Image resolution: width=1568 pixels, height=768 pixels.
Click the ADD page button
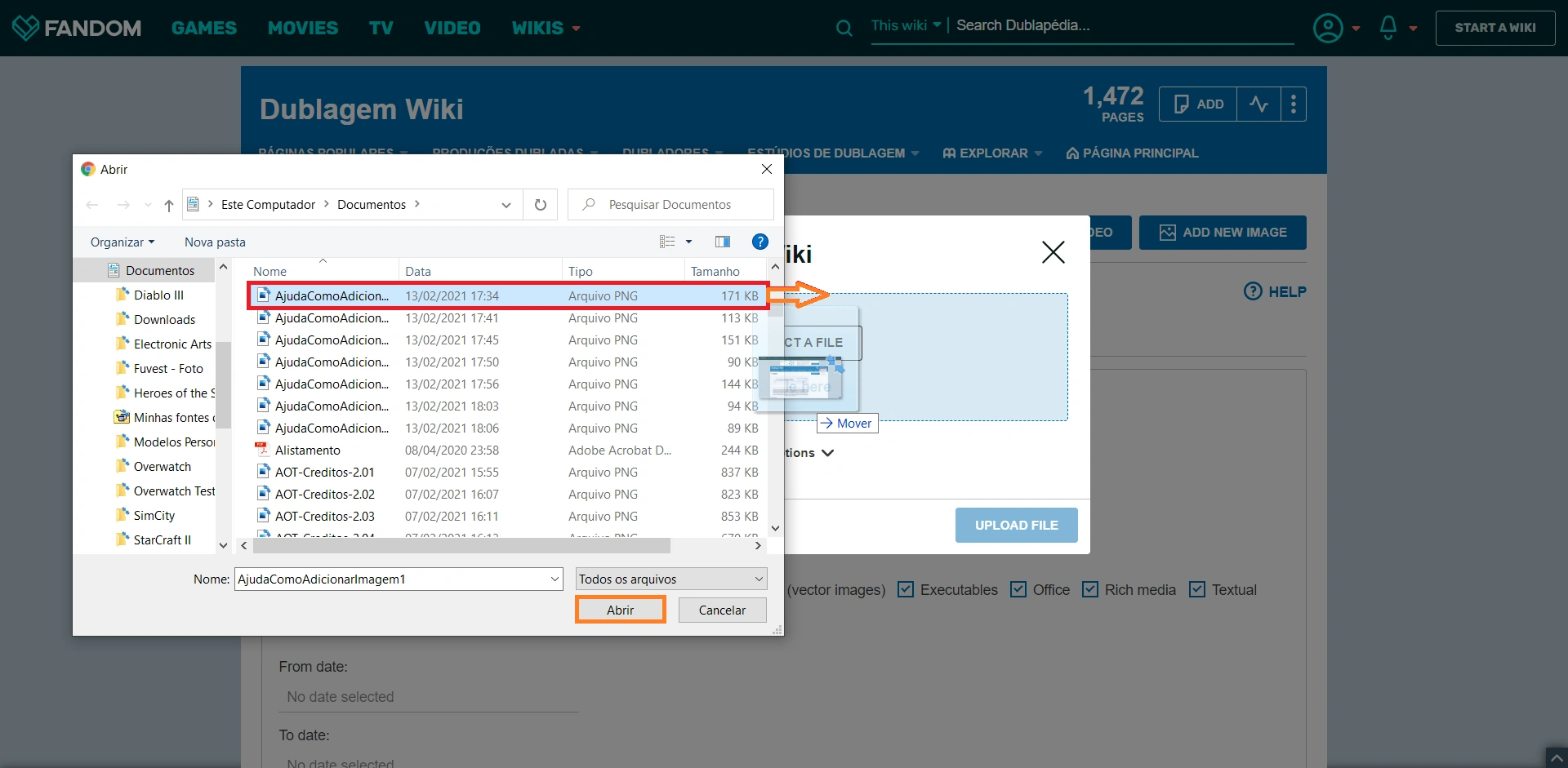pyautogui.click(x=1198, y=104)
